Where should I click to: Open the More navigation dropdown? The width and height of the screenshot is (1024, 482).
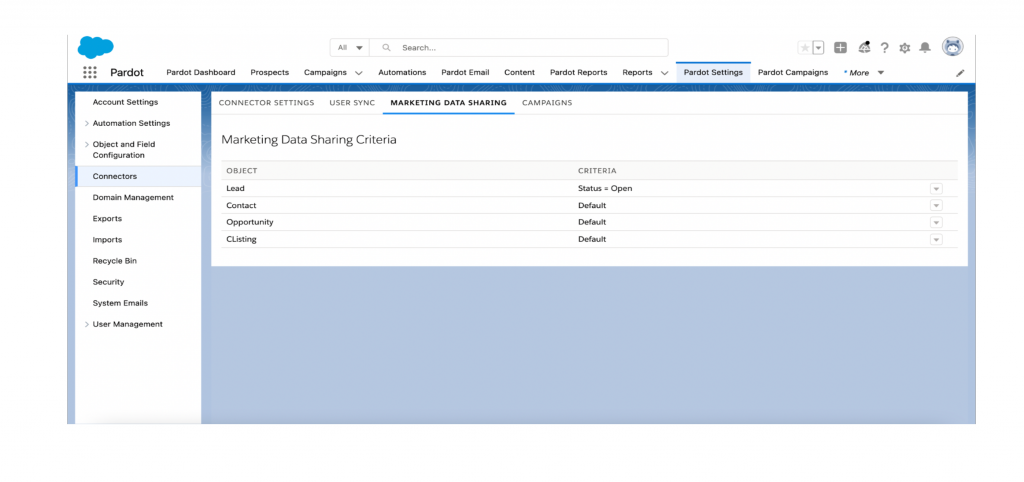pyautogui.click(x=865, y=73)
